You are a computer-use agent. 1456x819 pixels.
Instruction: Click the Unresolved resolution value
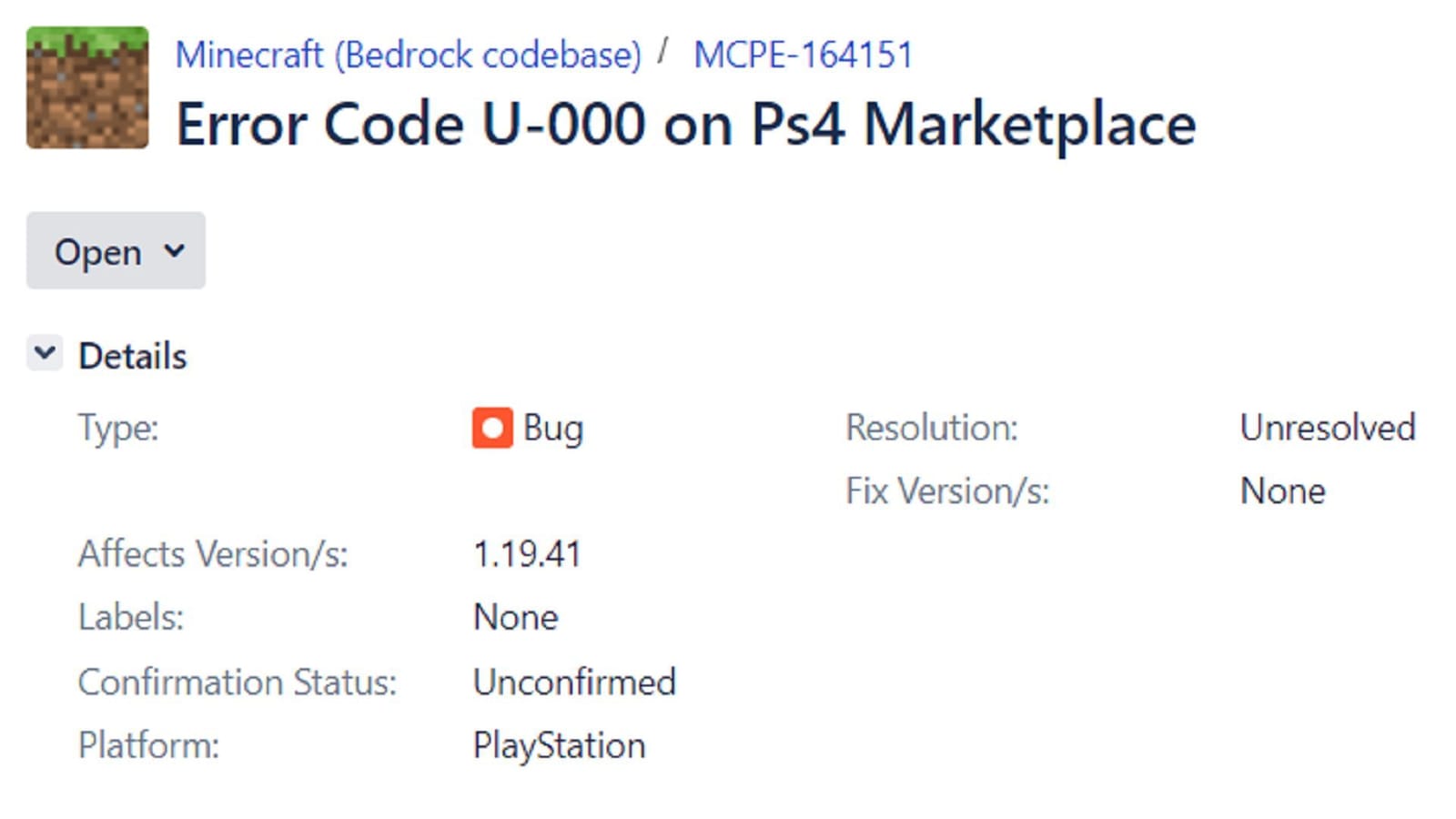pyautogui.click(x=1327, y=427)
